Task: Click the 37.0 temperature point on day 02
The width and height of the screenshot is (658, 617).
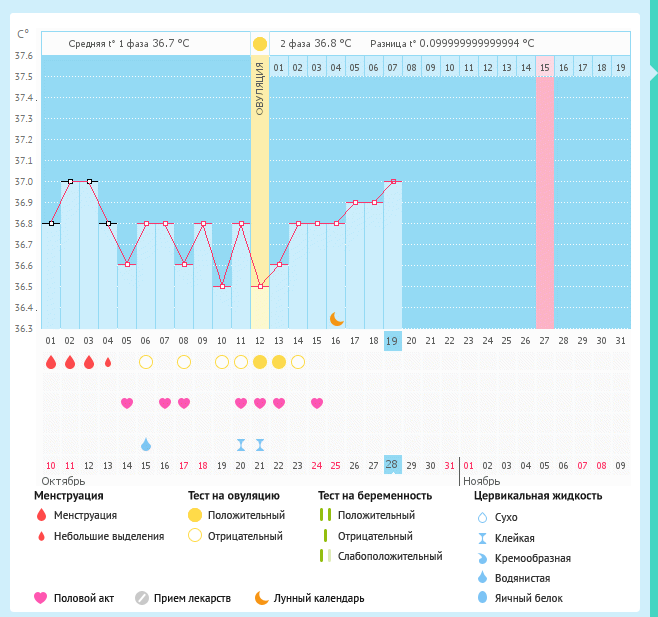Action: point(70,182)
